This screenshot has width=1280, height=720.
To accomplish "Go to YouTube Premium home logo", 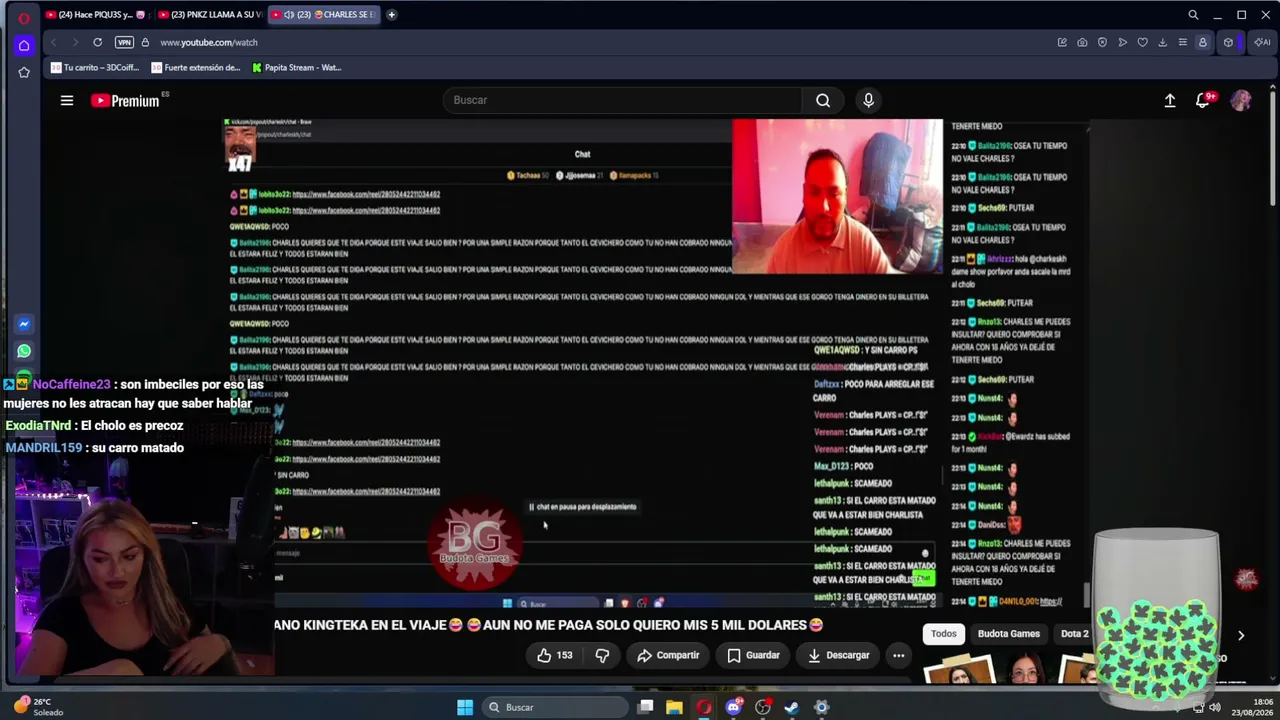I will tap(126, 100).
